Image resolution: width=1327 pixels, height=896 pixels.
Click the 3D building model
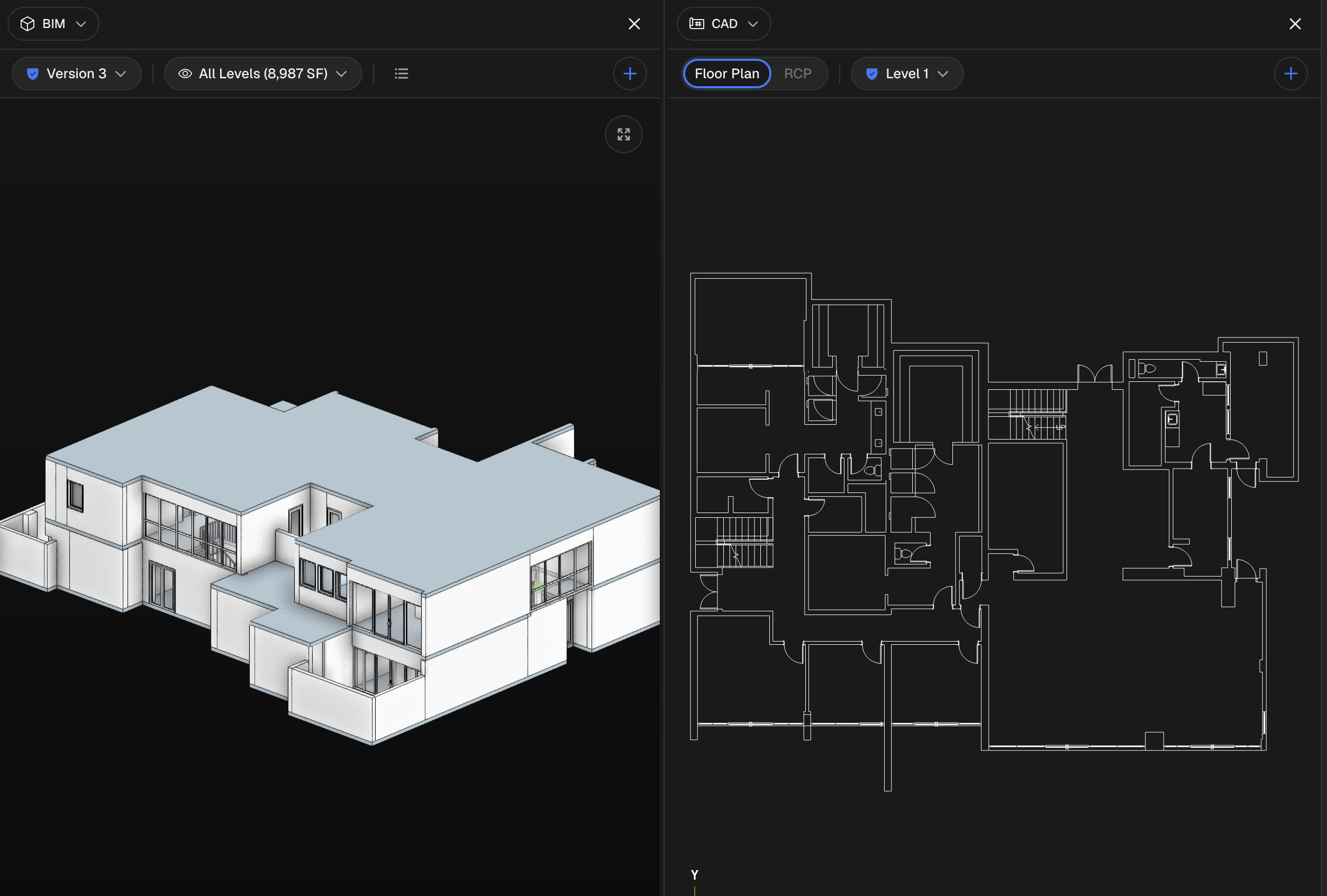click(331, 565)
